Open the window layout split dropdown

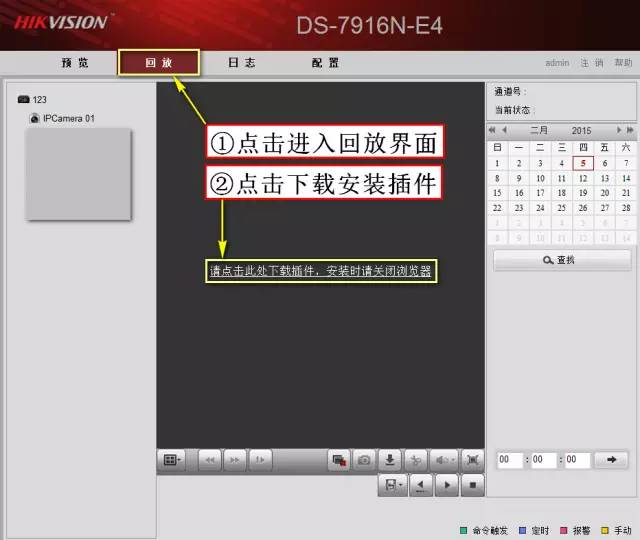click(173, 460)
